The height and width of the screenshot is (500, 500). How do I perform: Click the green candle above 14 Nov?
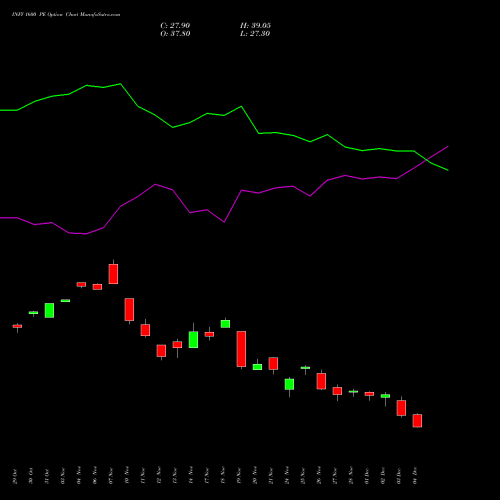pyautogui.click(x=193, y=339)
